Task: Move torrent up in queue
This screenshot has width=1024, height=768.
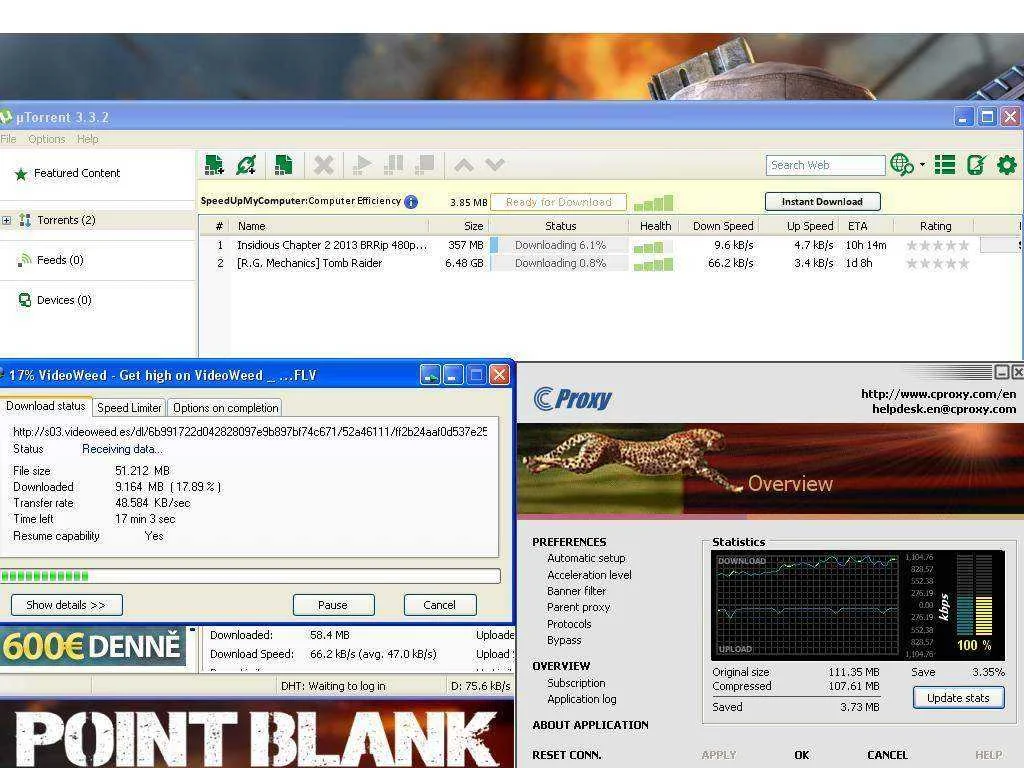Action: tap(464, 165)
